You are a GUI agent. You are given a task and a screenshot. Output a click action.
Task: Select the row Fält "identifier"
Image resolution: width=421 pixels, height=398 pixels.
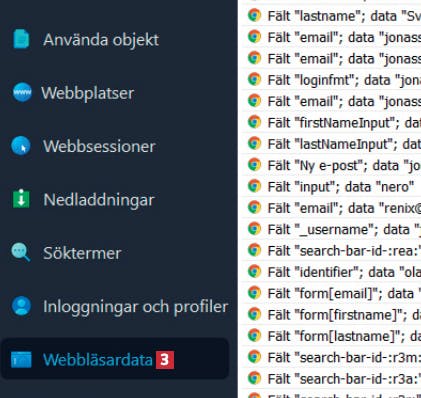pos(331,272)
